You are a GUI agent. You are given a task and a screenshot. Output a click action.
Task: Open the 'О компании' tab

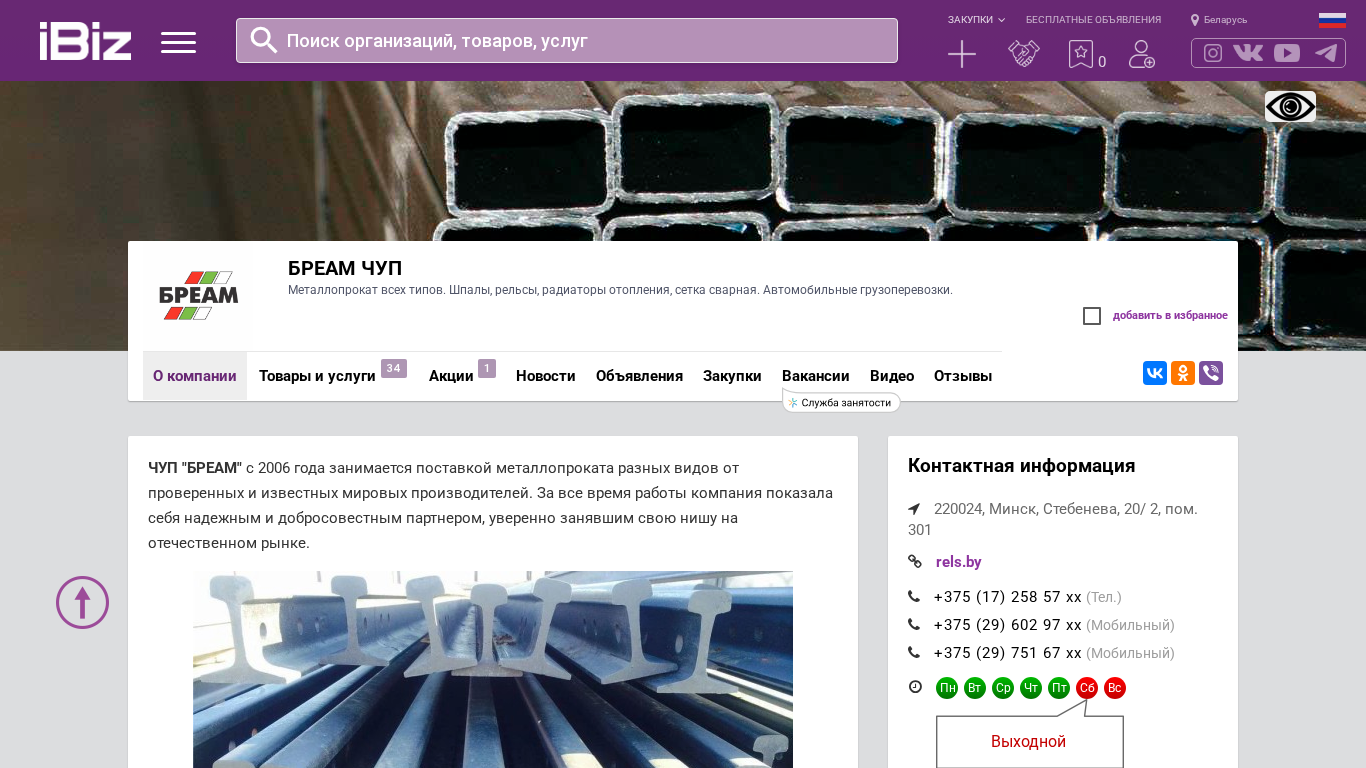[195, 376]
